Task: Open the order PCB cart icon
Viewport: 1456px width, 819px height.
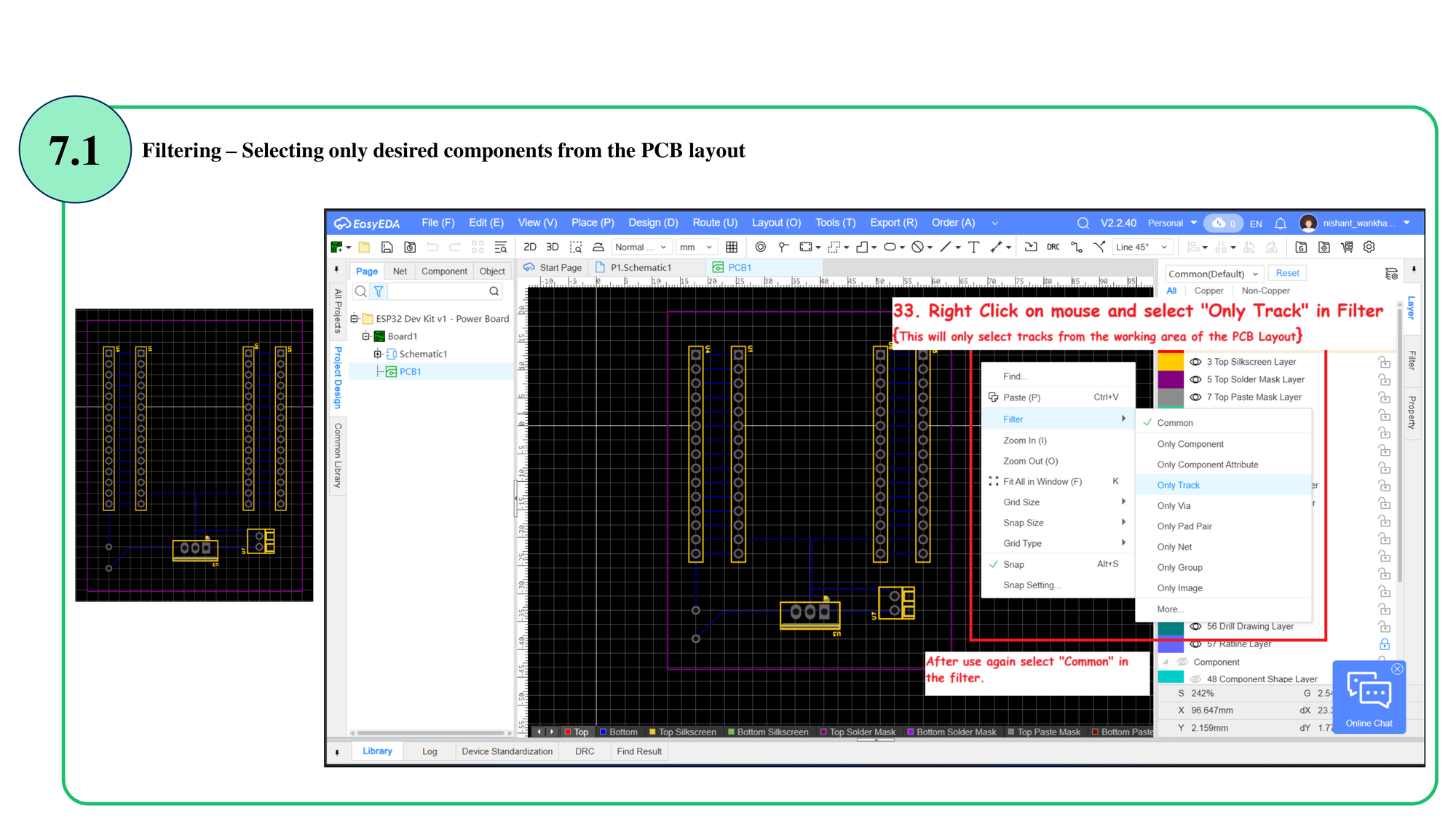Action: pos(1347,247)
